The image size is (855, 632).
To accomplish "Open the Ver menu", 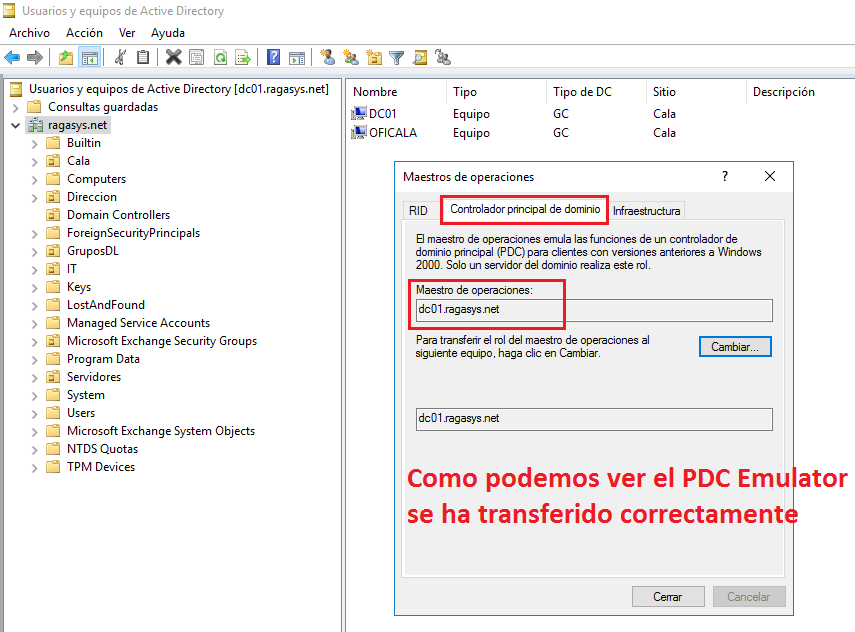I will click(x=127, y=33).
